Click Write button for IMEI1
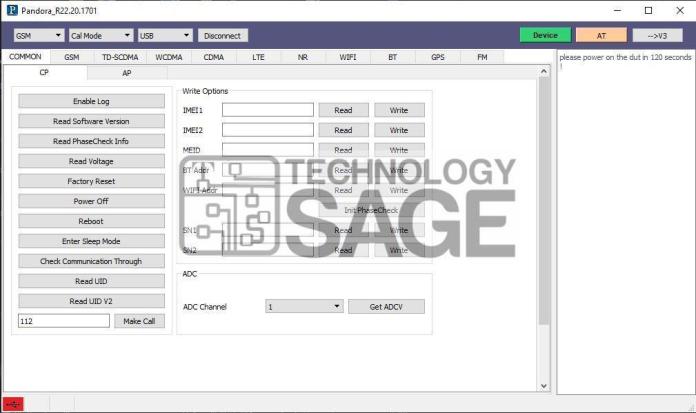 pyautogui.click(x=399, y=110)
